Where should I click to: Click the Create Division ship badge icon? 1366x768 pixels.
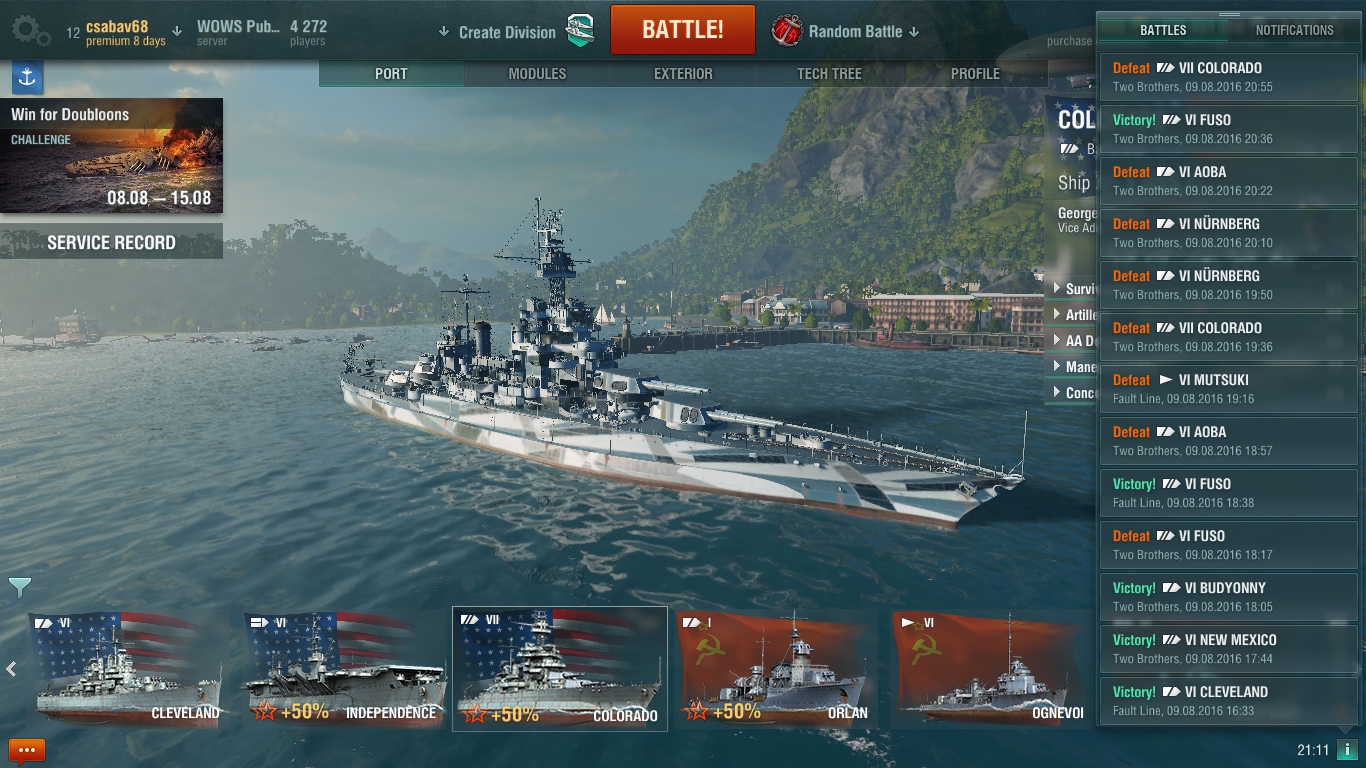580,31
